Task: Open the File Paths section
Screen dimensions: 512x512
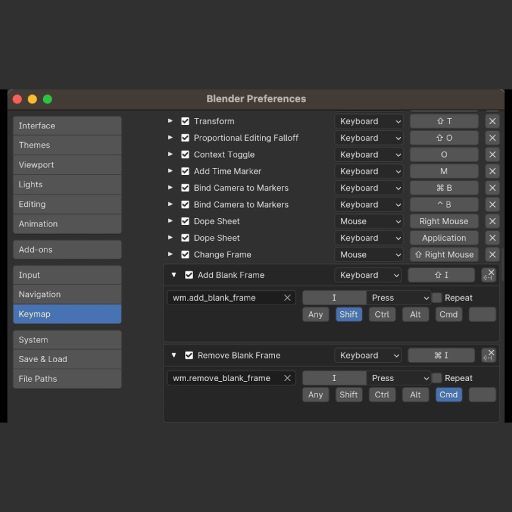Action: 67,379
